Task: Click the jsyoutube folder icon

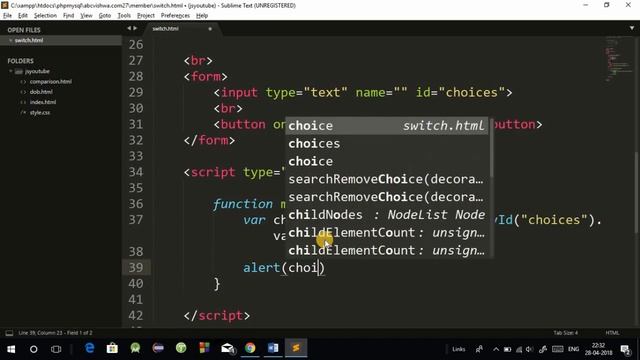Action: [19, 71]
